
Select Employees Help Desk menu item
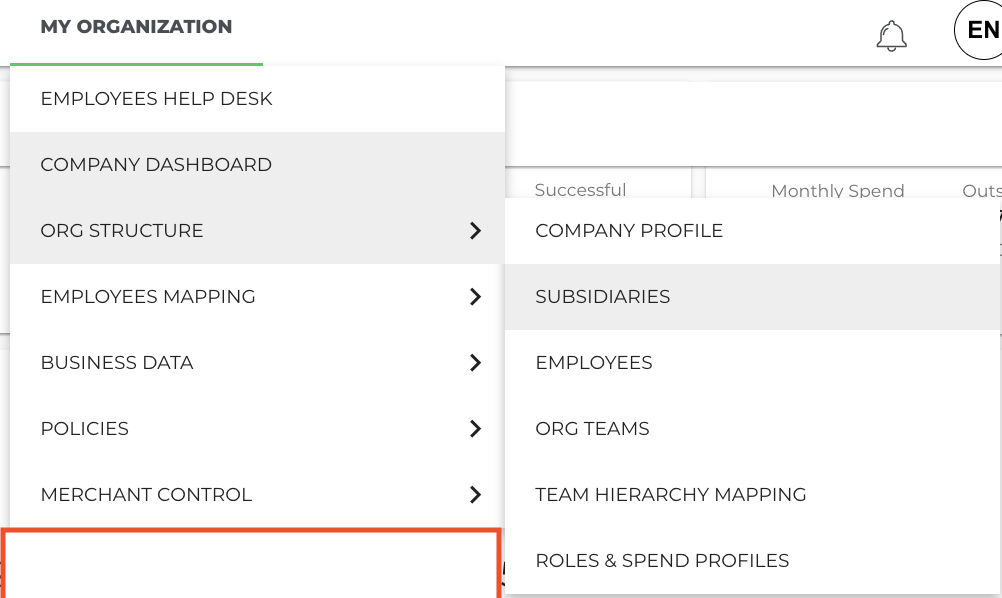[258, 99]
